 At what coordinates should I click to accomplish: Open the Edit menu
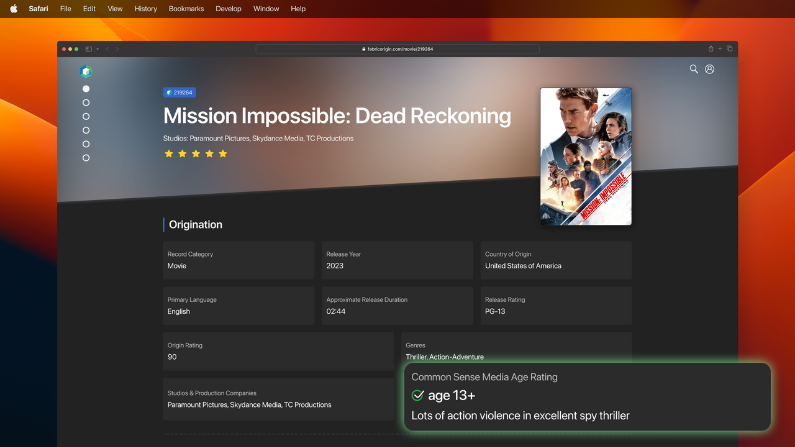[89, 9]
